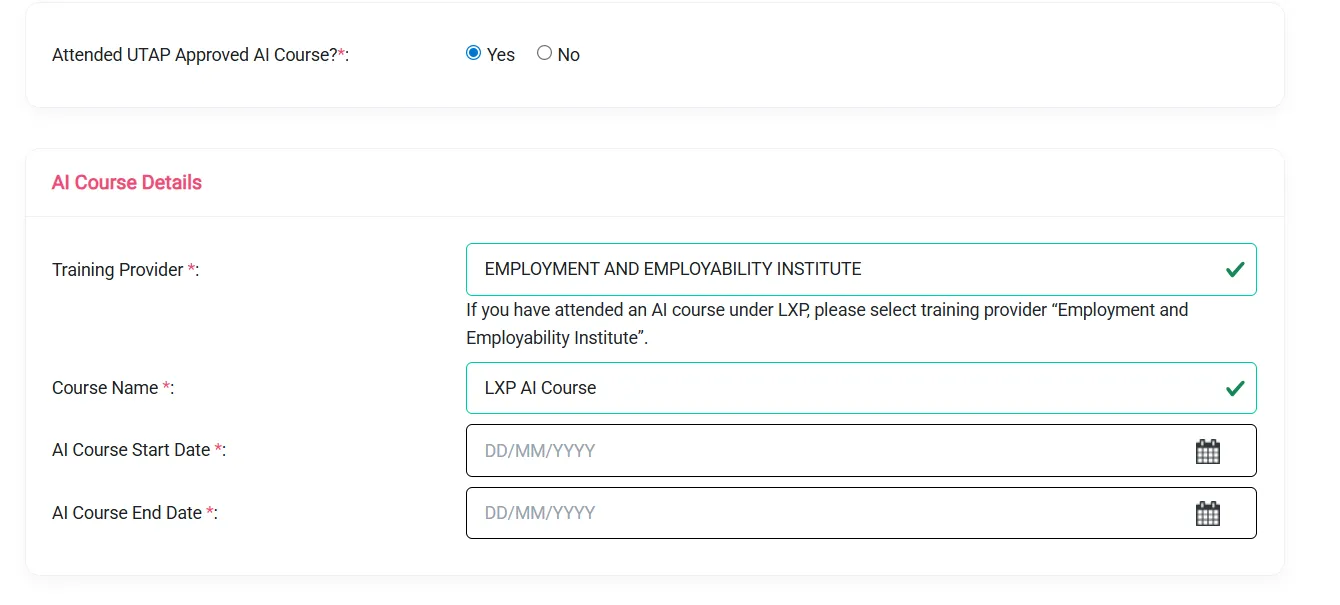Screen dimensions: 1340x605
Task: Click the Training Provider green checkmark
Action: [x=1235, y=269]
